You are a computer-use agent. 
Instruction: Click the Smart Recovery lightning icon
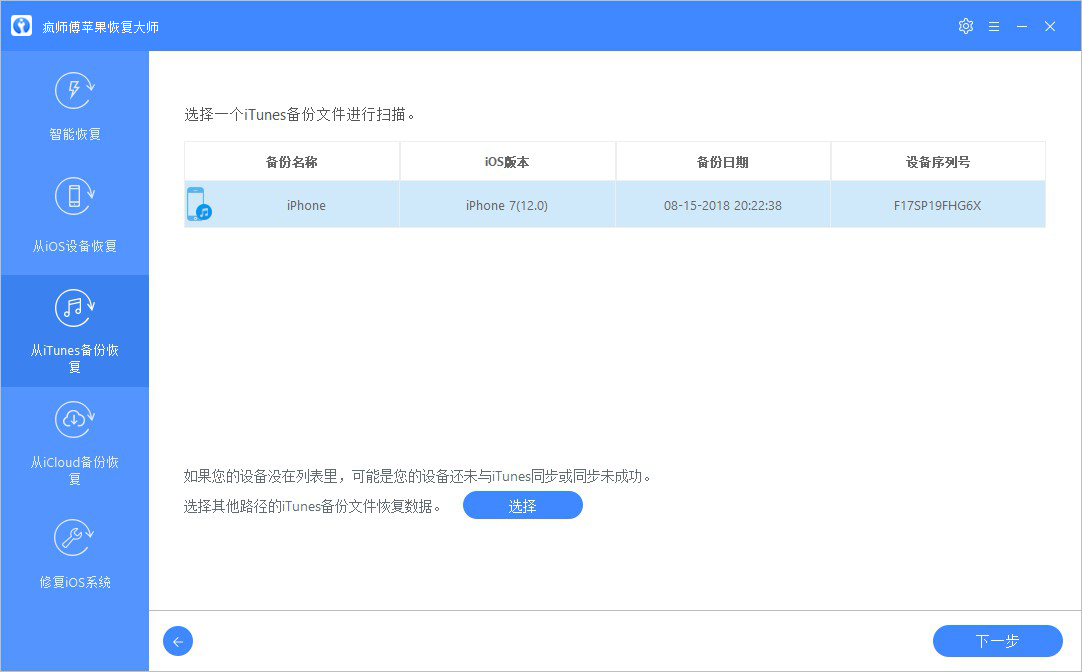(75, 92)
